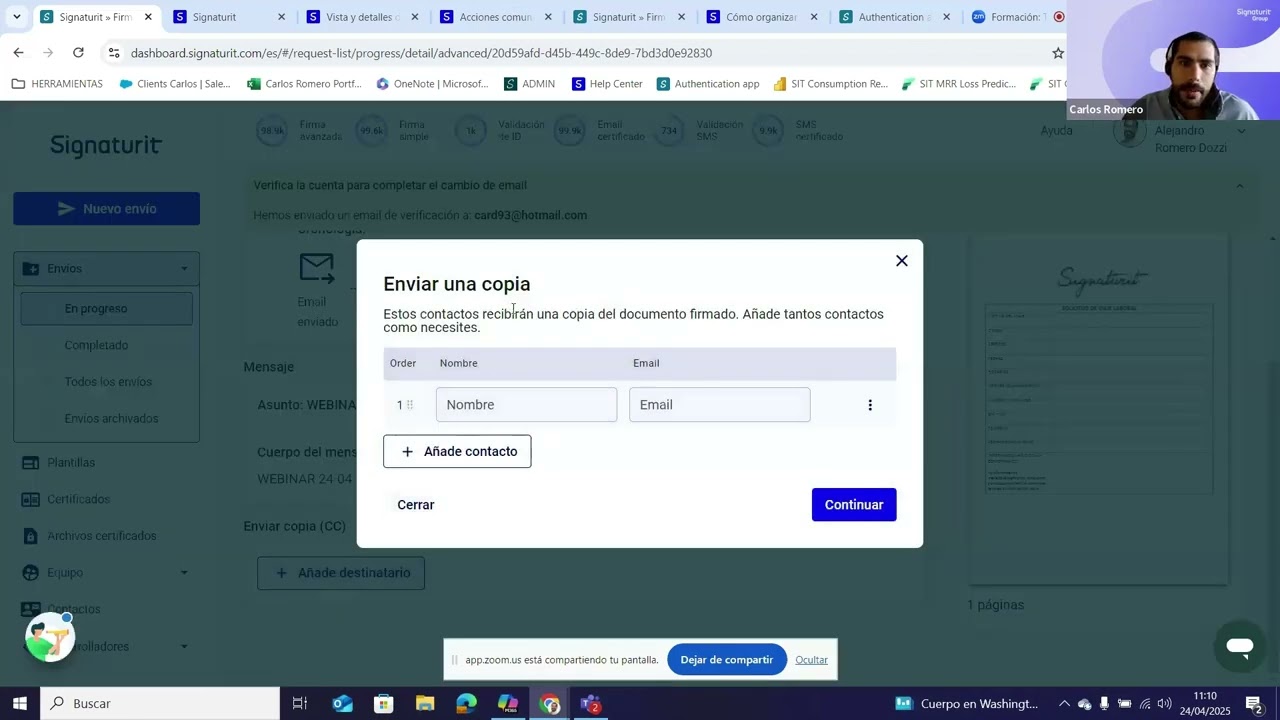Collapse the Envíos sidebar section

click(x=184, y=268)
